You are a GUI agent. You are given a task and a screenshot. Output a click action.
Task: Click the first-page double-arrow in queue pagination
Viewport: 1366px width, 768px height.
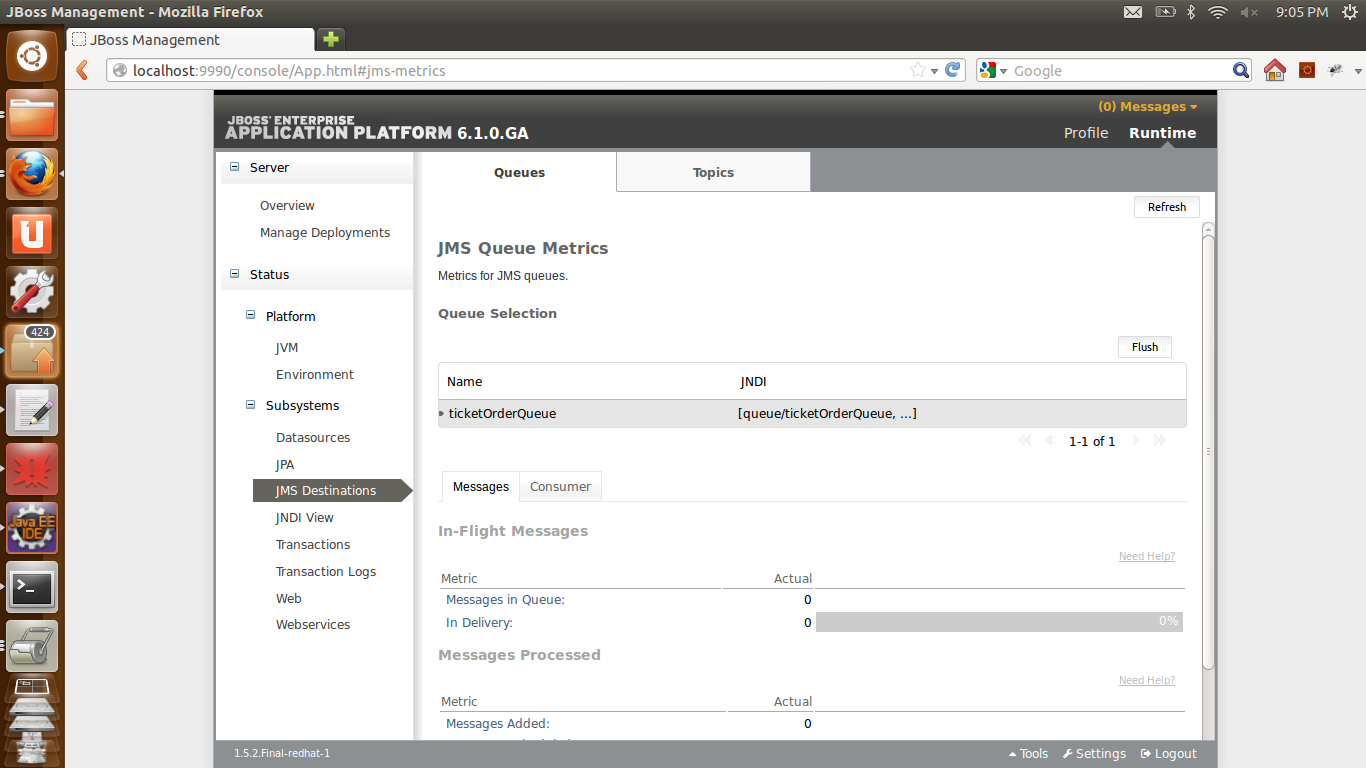[1024, 440]
